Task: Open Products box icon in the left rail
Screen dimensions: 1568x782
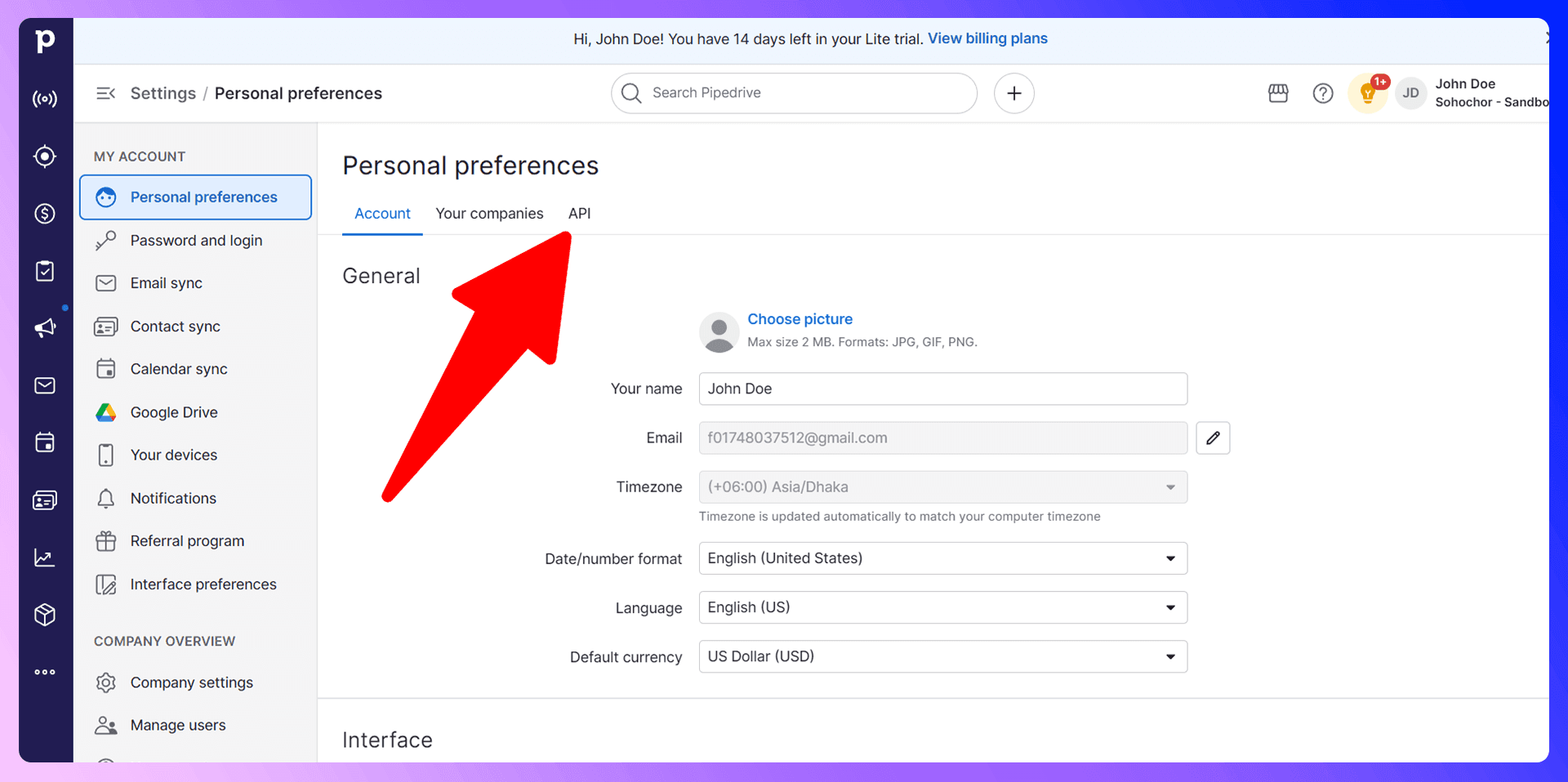Action: [x=45, y=615]
